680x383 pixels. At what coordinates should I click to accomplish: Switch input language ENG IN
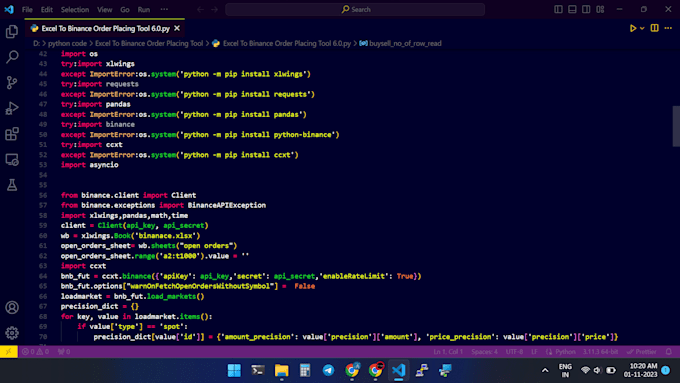(x=565, y=370)
